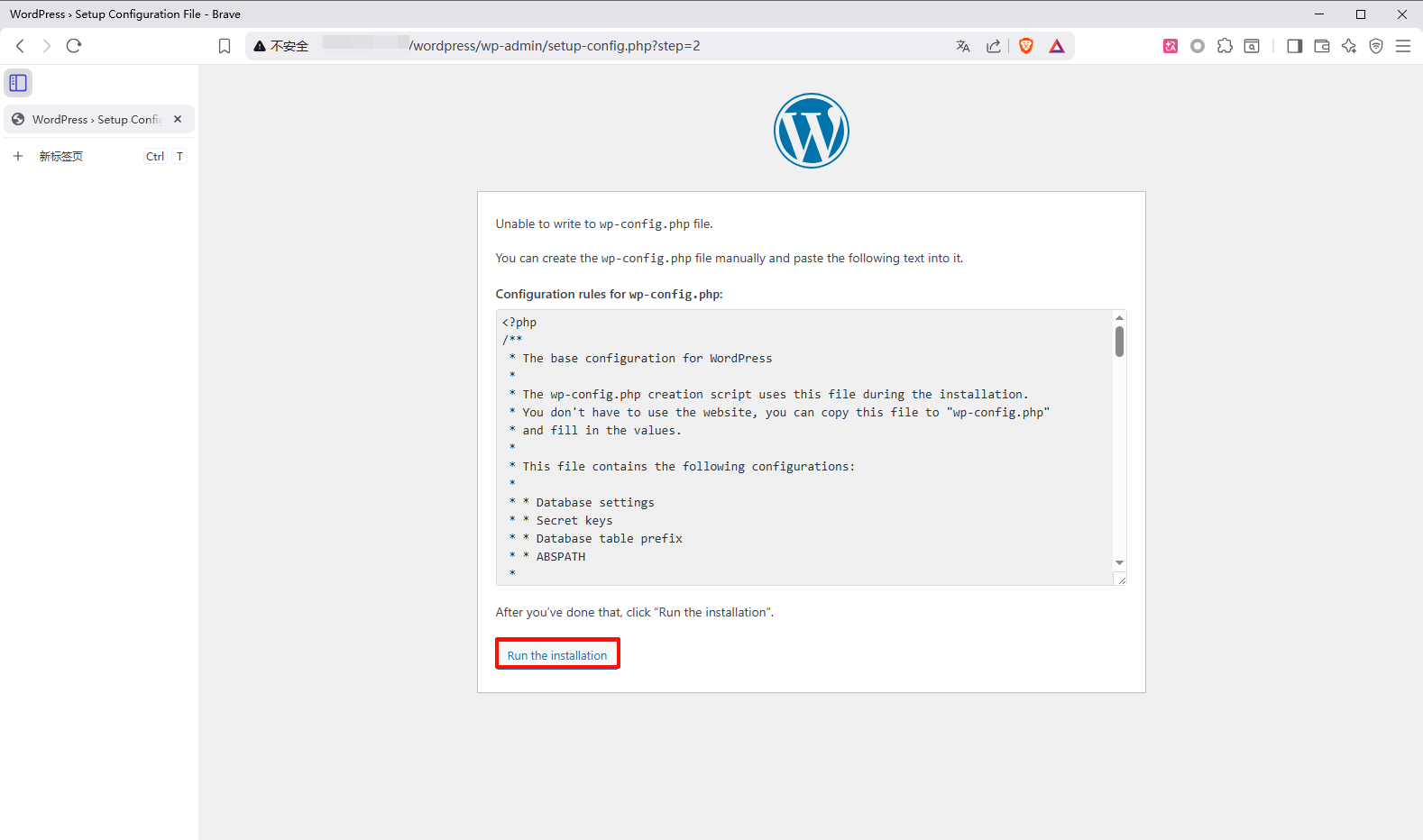Go back to the previous page
This screenshot has width=1423, height=840.
[x=20, y=46]
